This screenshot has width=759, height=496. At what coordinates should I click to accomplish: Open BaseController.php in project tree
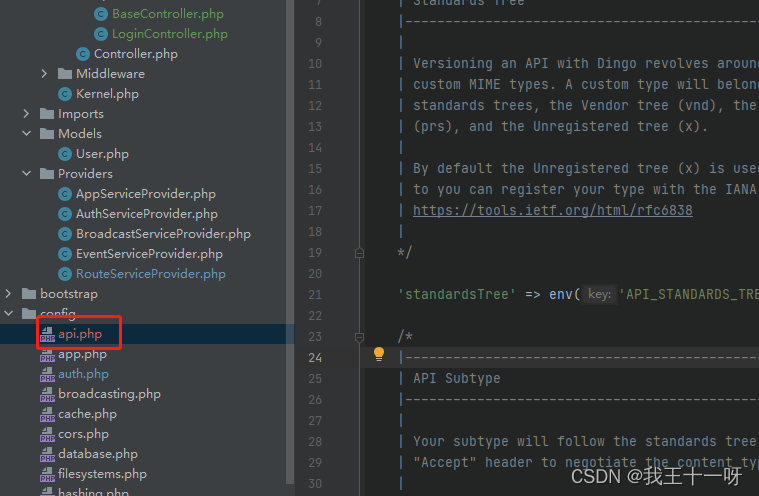[167, 14]
